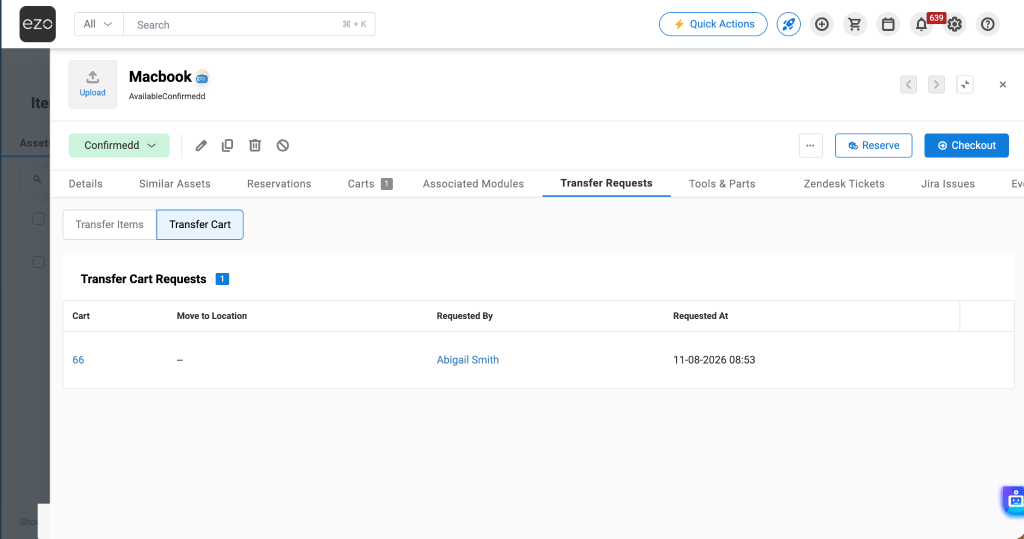
Task: Click search icon in background Items page
Action: click(37, 180)
